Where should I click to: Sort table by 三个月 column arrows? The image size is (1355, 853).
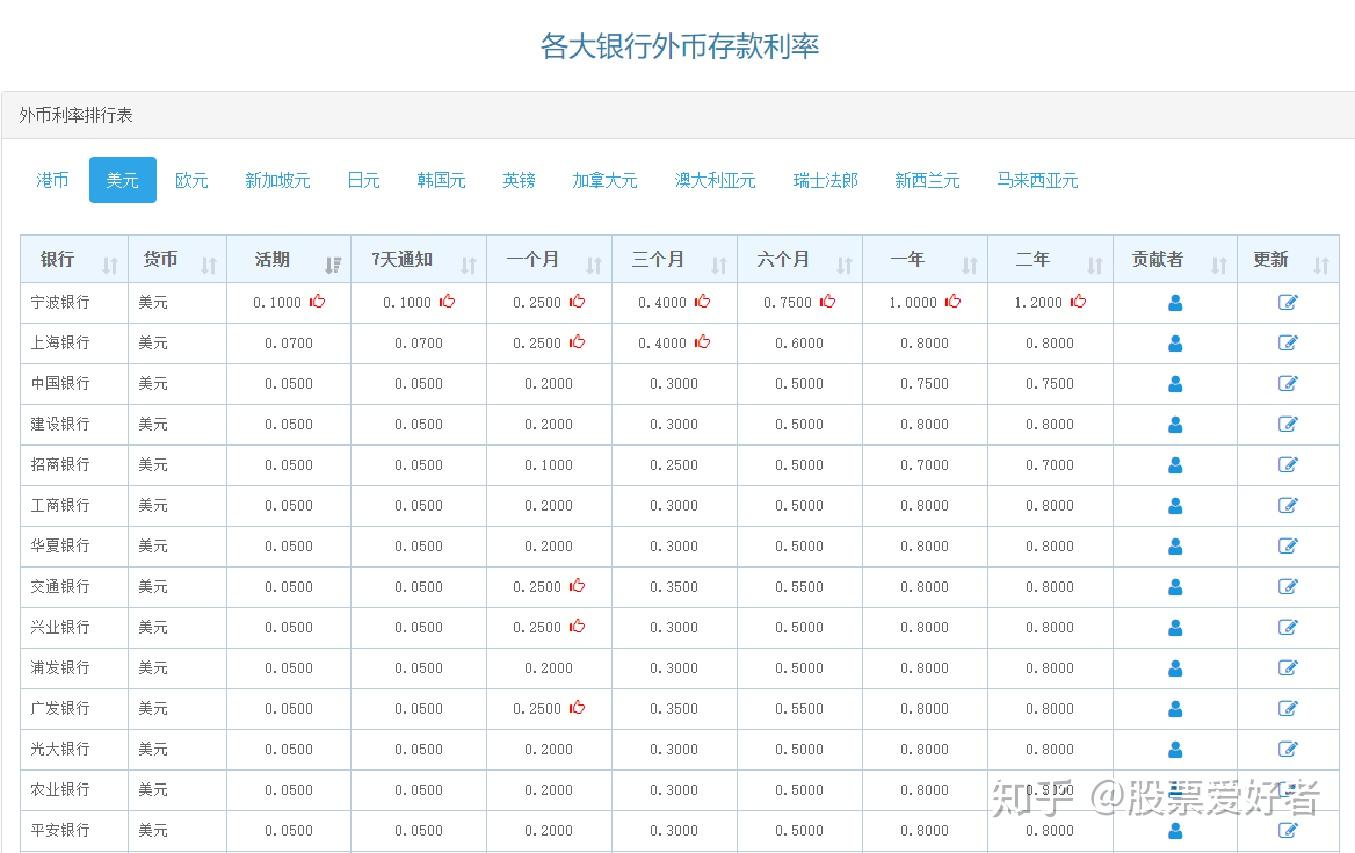coord(719,265)
